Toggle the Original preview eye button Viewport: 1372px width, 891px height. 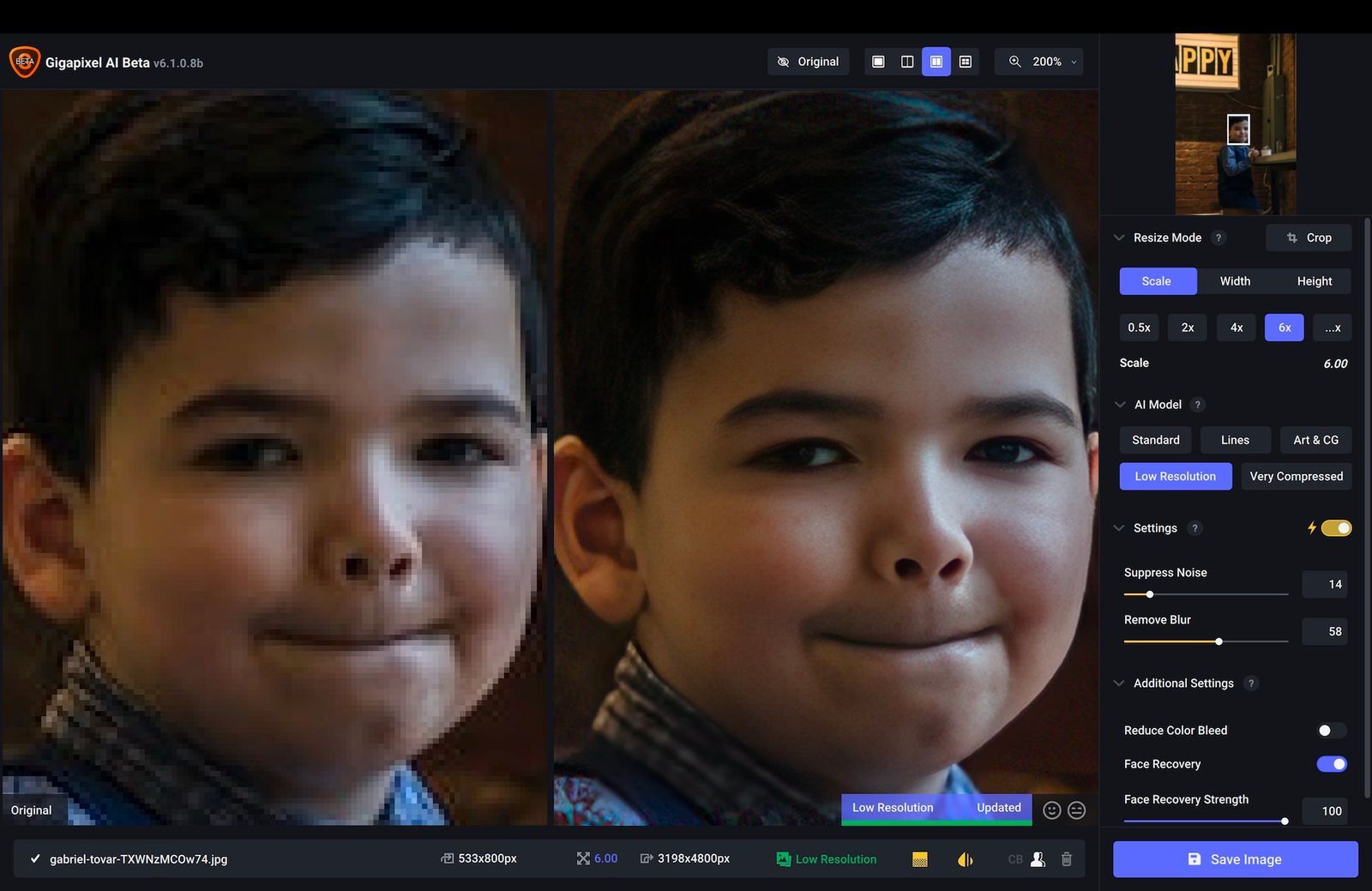point(807,61)
